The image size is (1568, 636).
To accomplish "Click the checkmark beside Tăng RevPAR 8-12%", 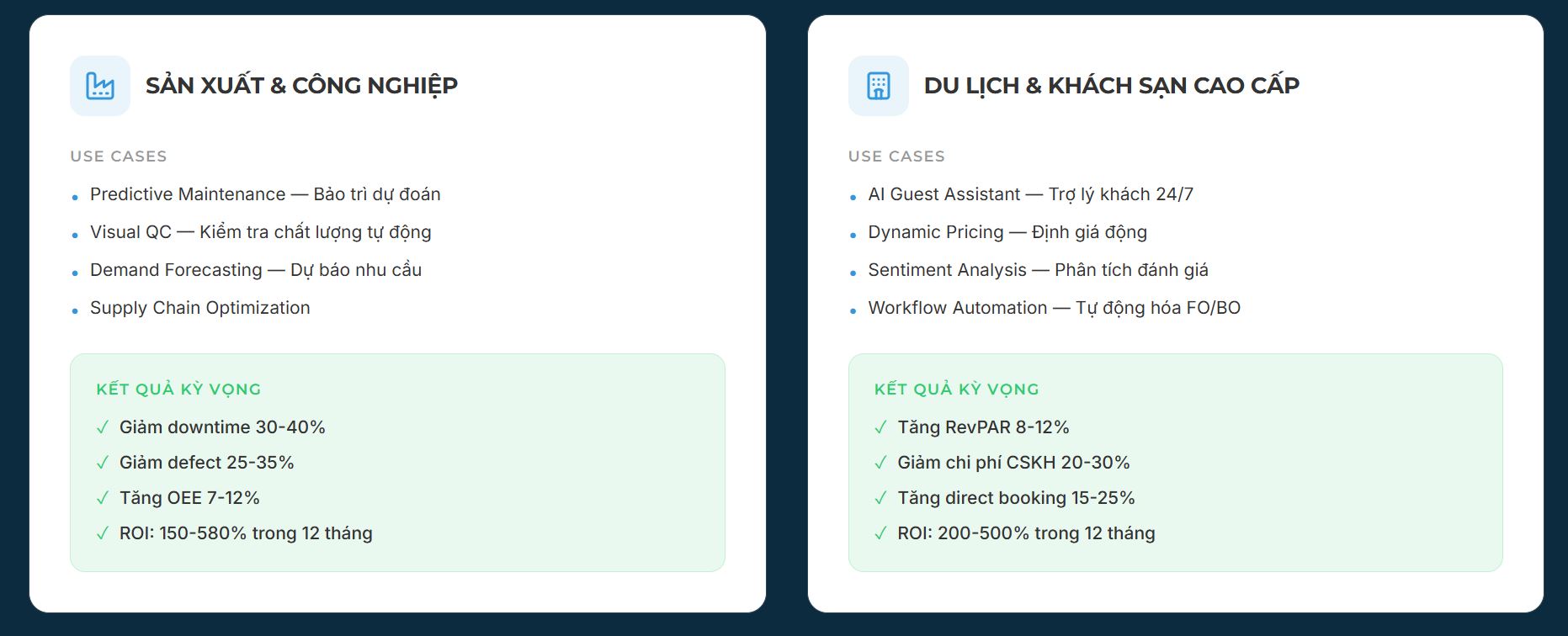I will [880, 427].
